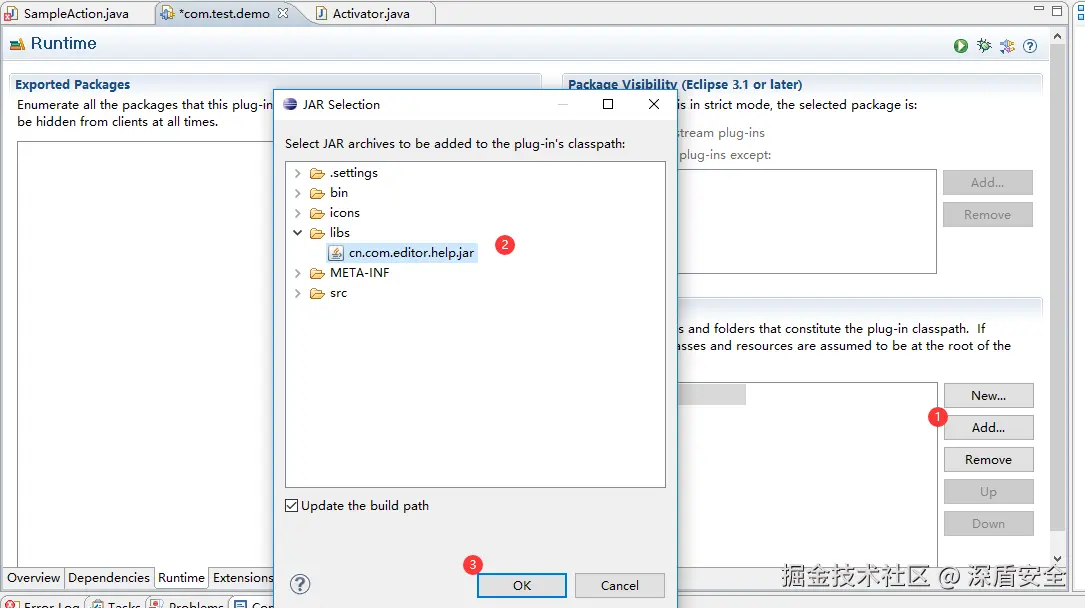Click the META-INF folder icon
The width and height of the screenshot is (1085, 608).
(317, 273)
